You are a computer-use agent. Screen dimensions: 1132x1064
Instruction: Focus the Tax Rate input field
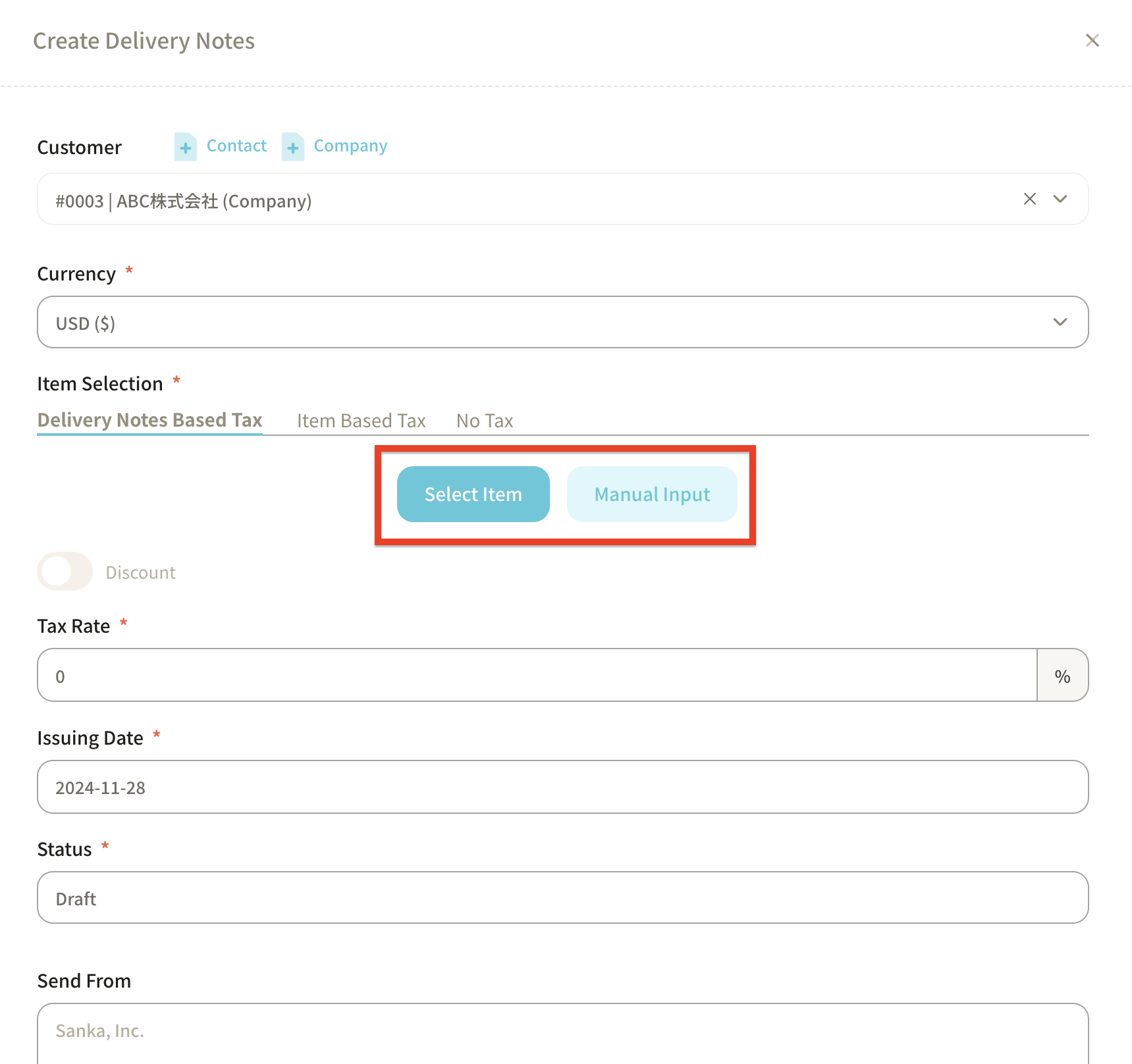(537, 676)
